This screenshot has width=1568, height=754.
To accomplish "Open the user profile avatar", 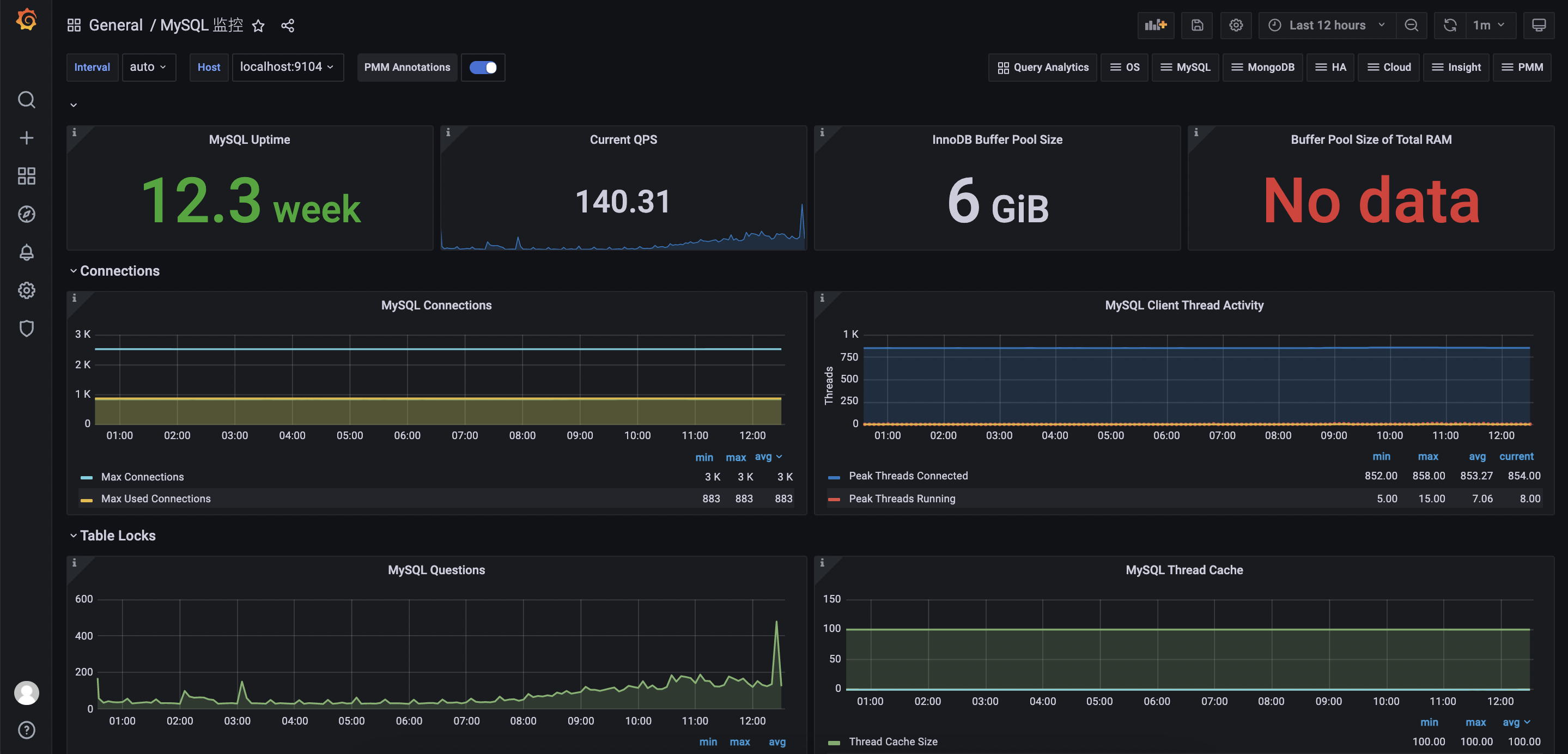I will tap(26, 692).
